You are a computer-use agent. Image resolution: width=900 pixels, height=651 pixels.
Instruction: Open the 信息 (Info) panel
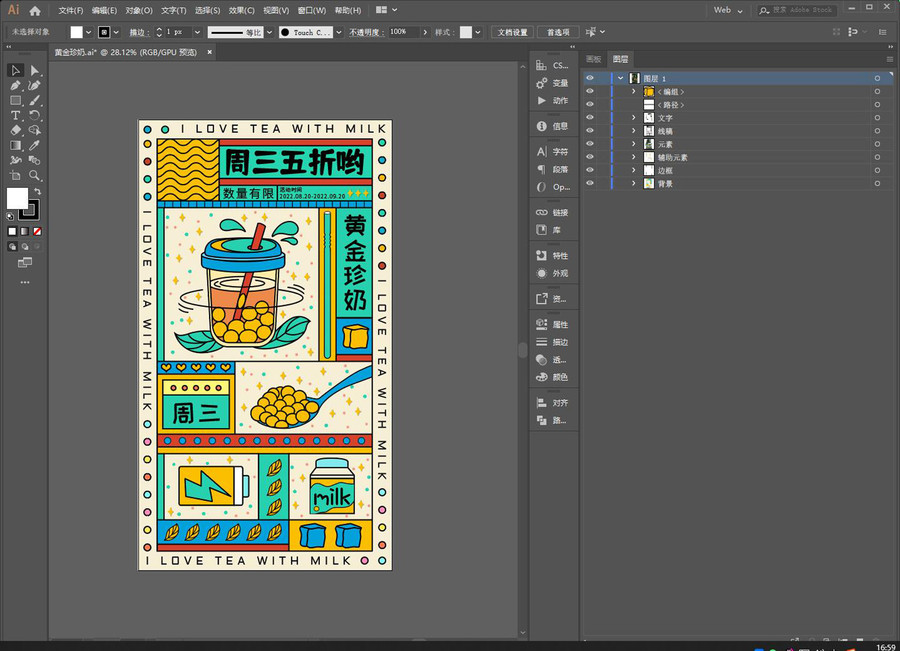click(x=552, y=126)
